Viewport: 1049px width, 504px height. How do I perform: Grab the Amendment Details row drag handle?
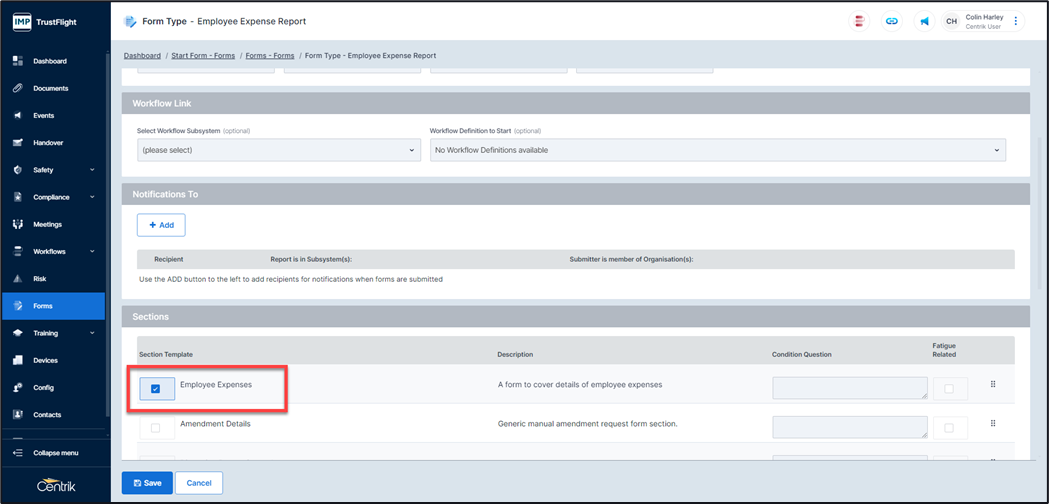click(993, 423)
